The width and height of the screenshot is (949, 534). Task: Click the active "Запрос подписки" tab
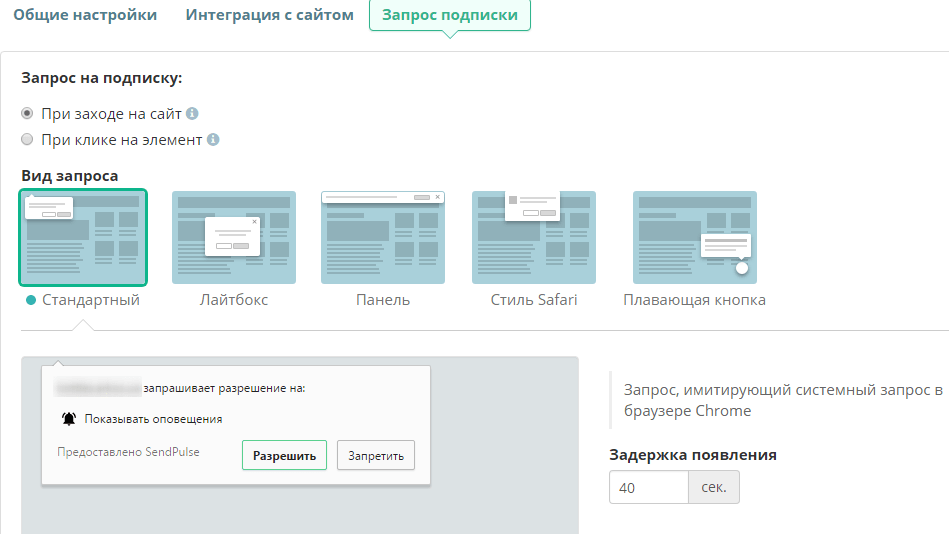[449, 15]
